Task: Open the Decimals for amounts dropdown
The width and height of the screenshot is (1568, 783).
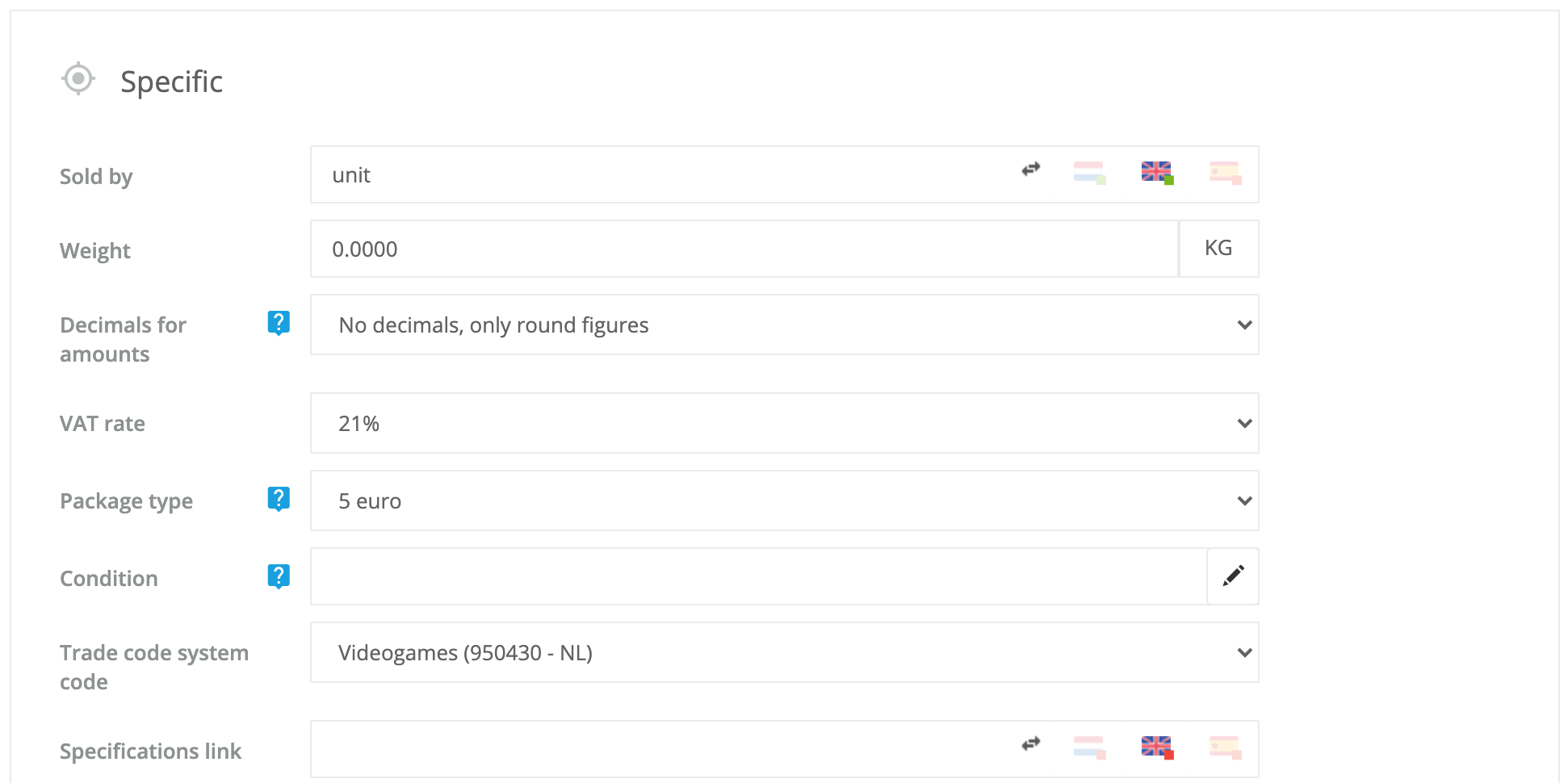Action: point(783,325)
